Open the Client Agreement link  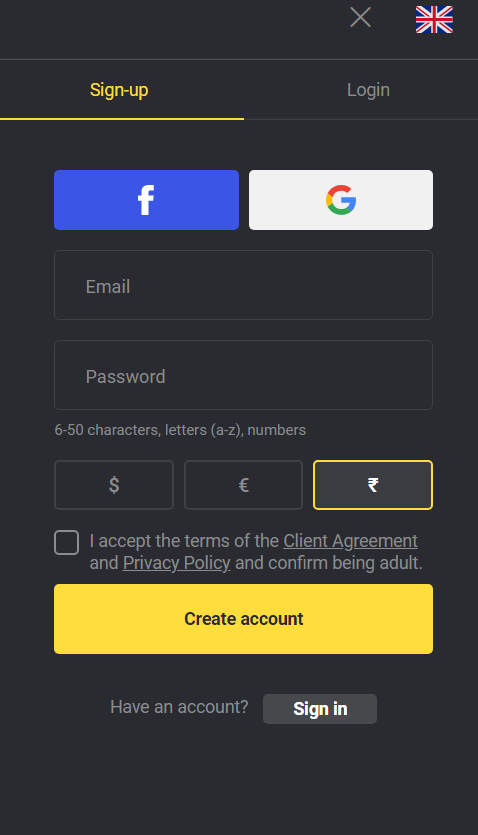[x=350, y=541]
